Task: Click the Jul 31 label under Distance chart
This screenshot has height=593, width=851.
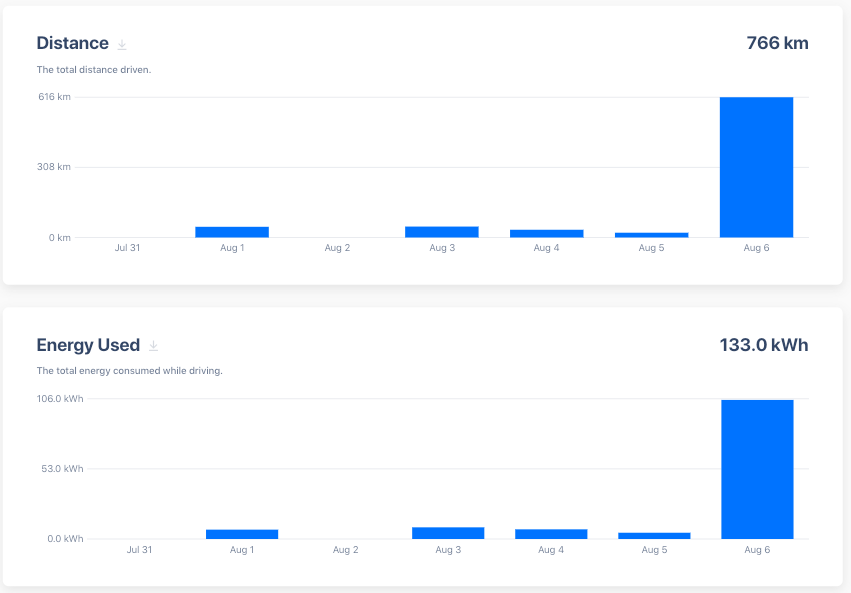Action: 127,247
